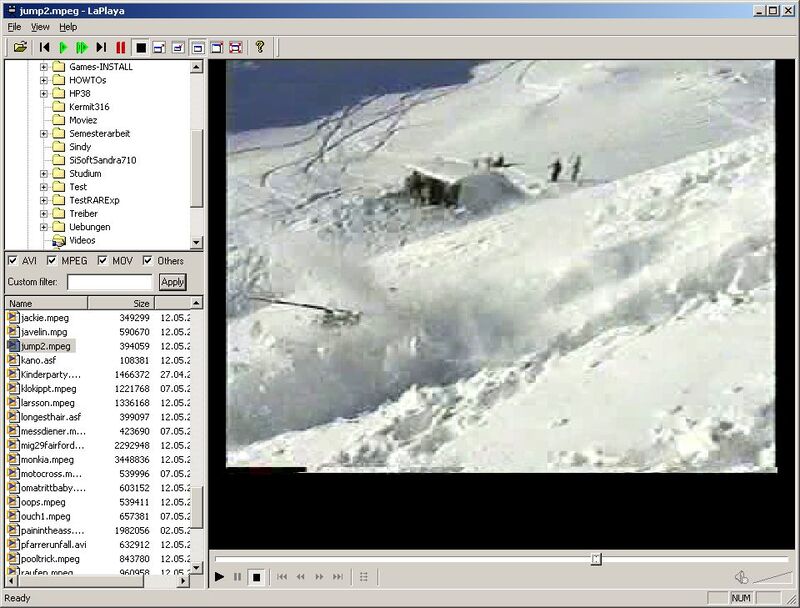Click the Videos folder icon in the tree
Image resolution: width=800 pixels, height=608 pixels.
pyautogui.click(x=59, y=240)
